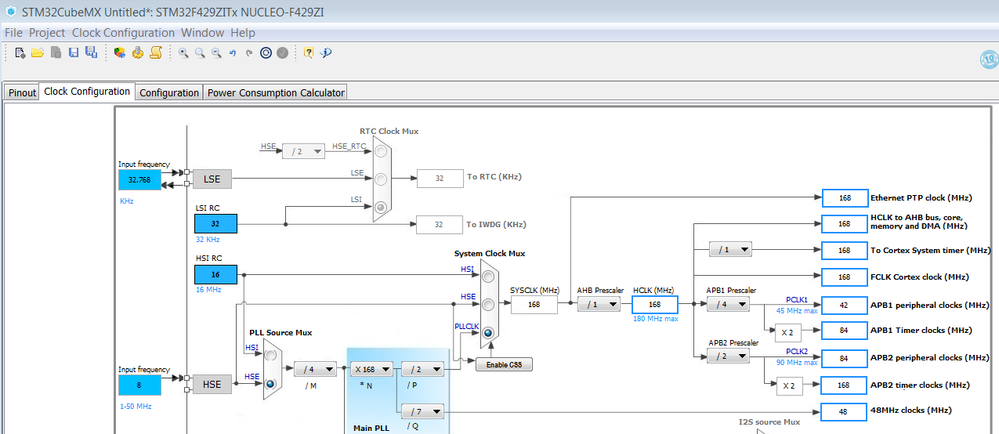This screenshot has height=434, width=999.
Task: Select HSI in the System Clock Mux
Action: (x=488, y=277)
